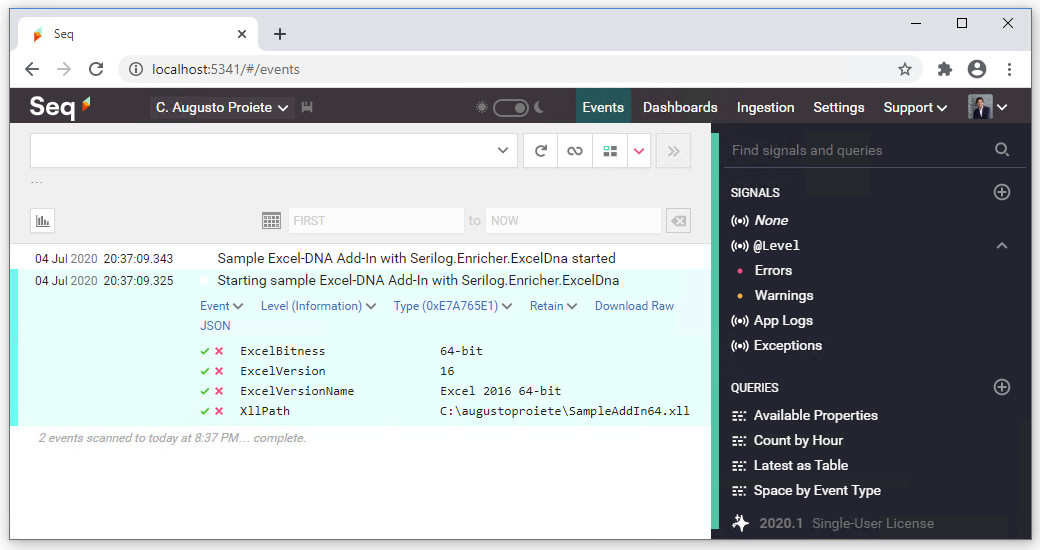Add a new query with plus icon
Viewport: 1040px width, 550px height.
tap(1002, 387)
